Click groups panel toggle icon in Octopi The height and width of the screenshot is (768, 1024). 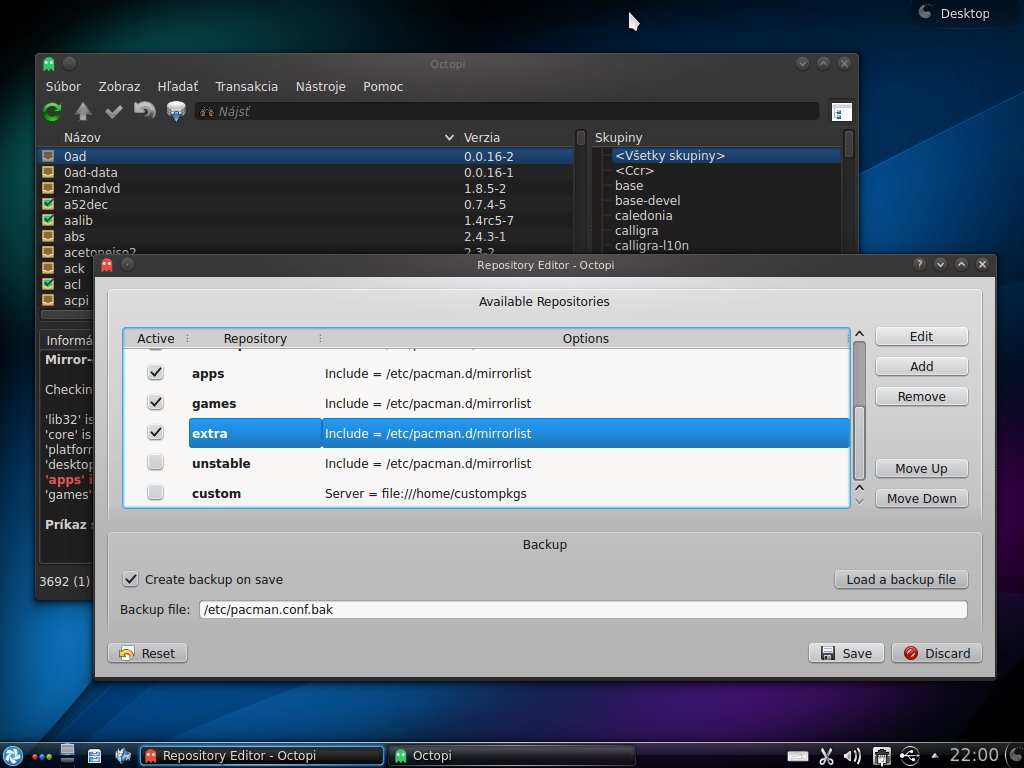(842, 112)
